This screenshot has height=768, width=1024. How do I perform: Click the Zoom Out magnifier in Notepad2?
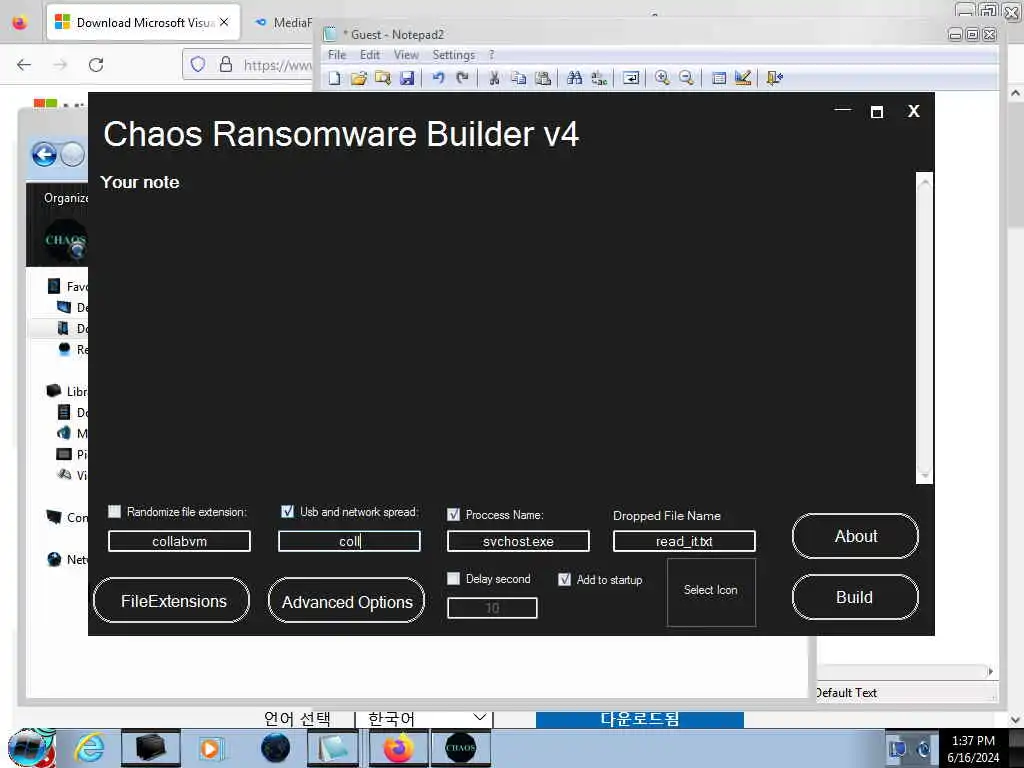tap(686, 78)
